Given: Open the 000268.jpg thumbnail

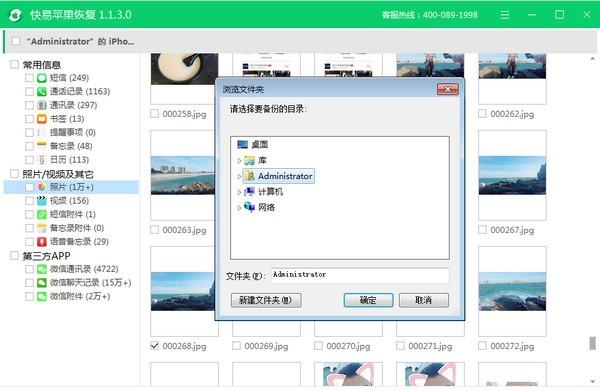Looking at the screenshot, I should 183,291.
